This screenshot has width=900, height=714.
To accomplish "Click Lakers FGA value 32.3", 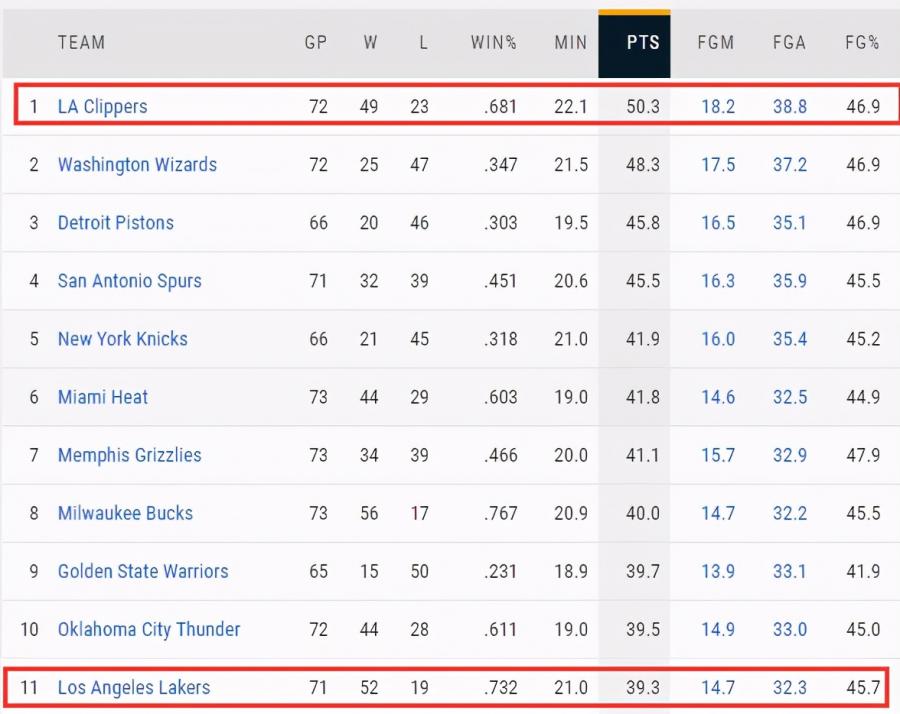I will (790, 687).
